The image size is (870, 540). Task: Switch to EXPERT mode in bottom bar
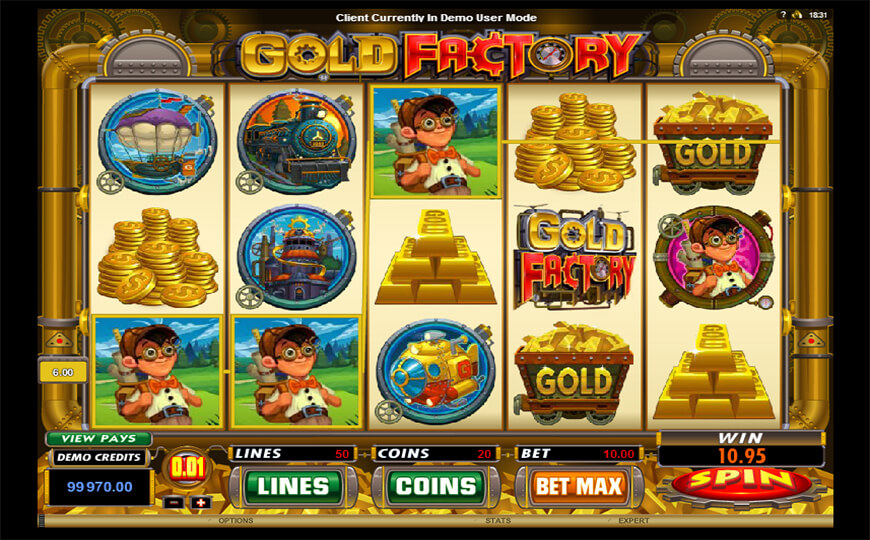point(634,521)
